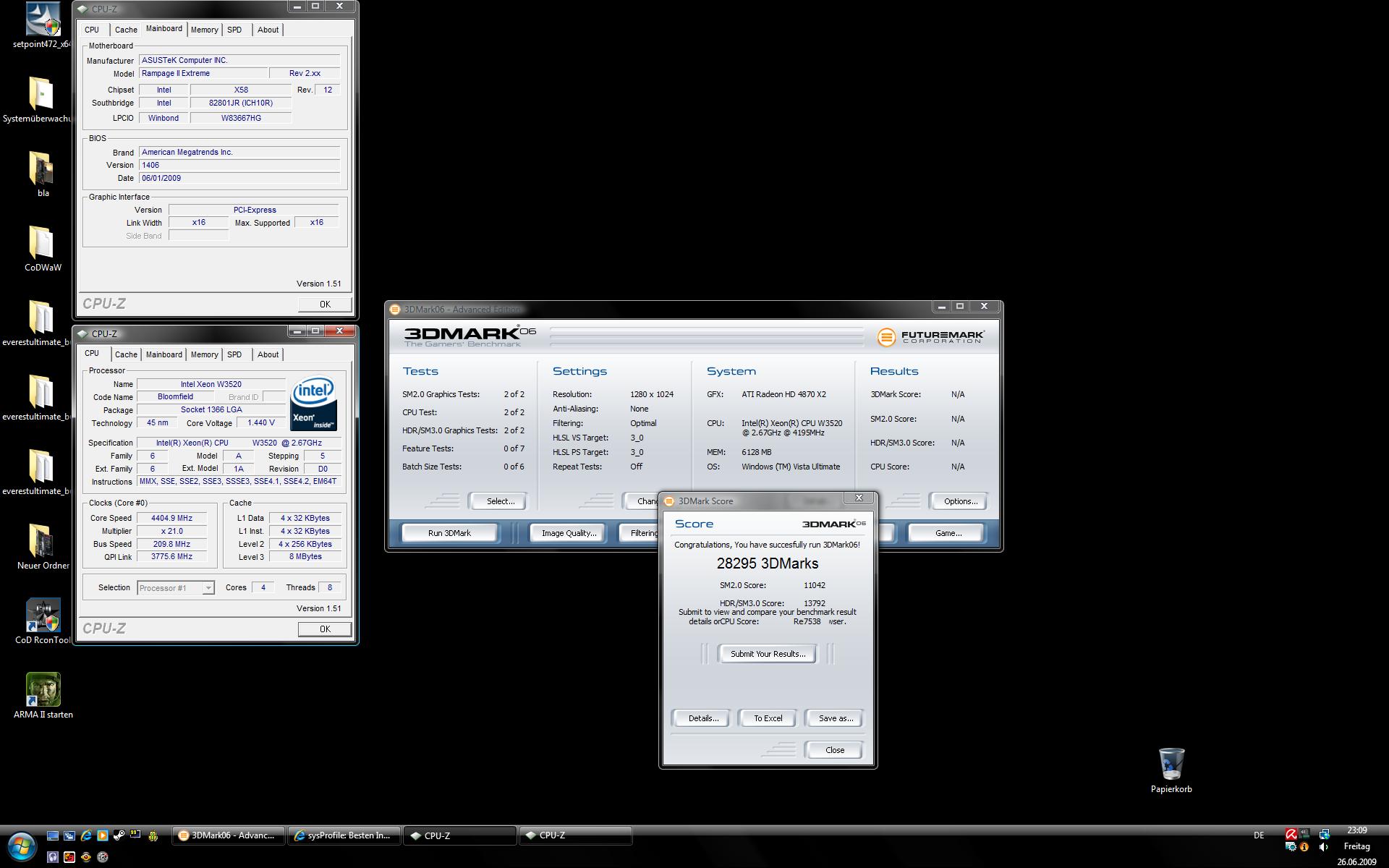Image resolution: width=1389 pixels, height=868 pixels.
Task: Click the Futuremark Corporation logo in 3DMark06
Action: (931, 337)
